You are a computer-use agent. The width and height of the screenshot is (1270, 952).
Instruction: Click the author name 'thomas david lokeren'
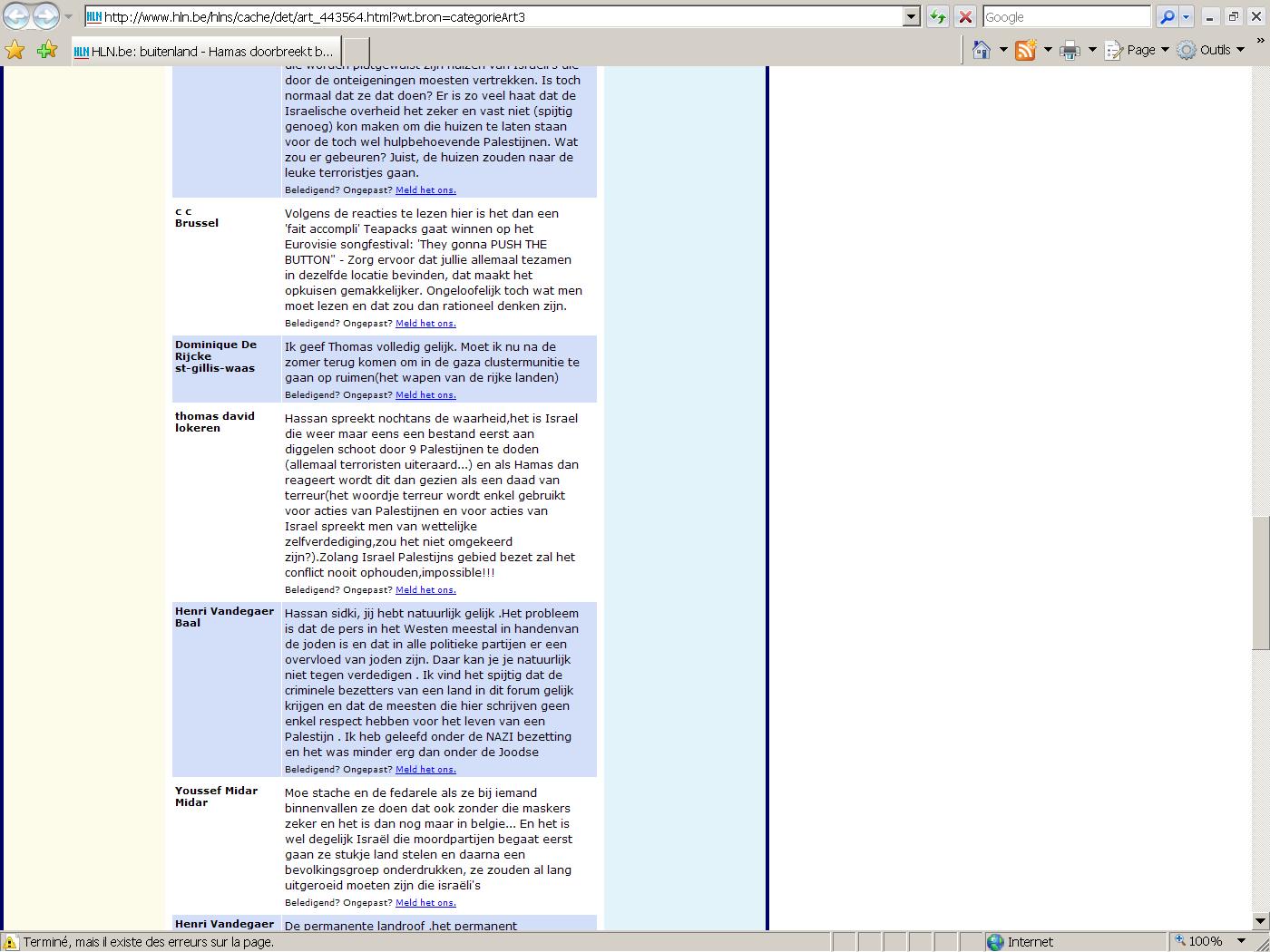[x=215, y=422]
